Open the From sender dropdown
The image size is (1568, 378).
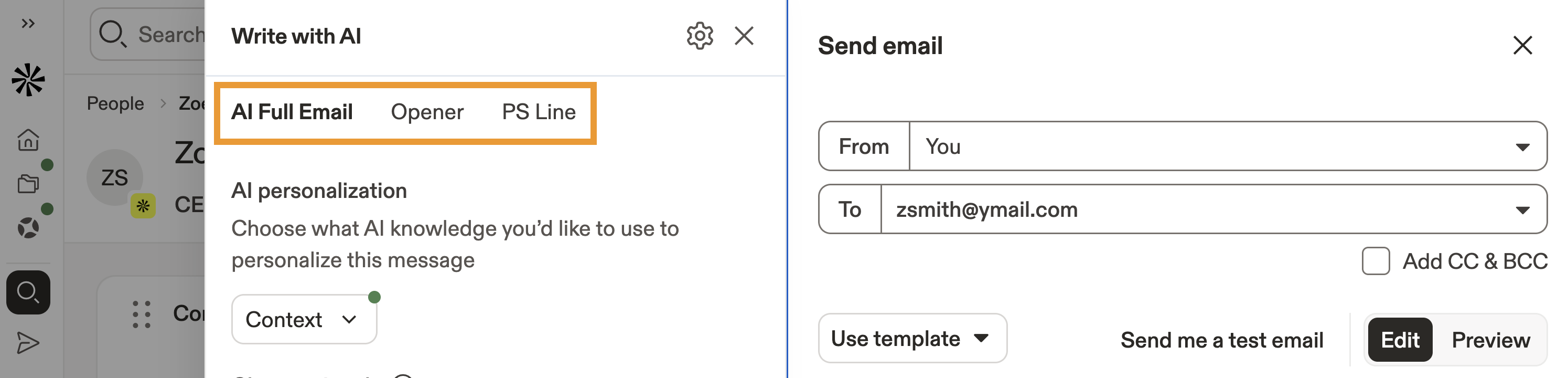point(1227,146)
